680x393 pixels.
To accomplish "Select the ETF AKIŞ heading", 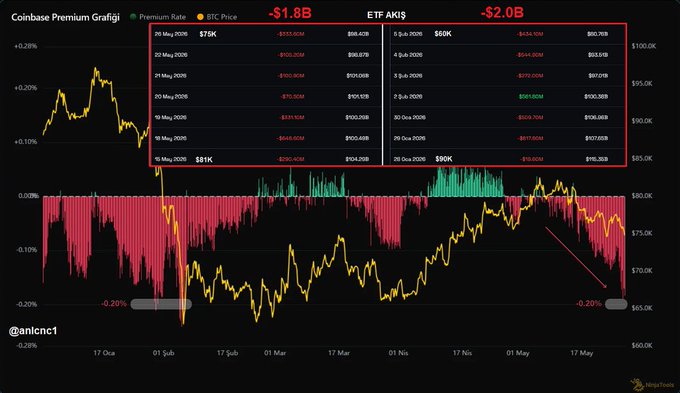I will point(386,15).
